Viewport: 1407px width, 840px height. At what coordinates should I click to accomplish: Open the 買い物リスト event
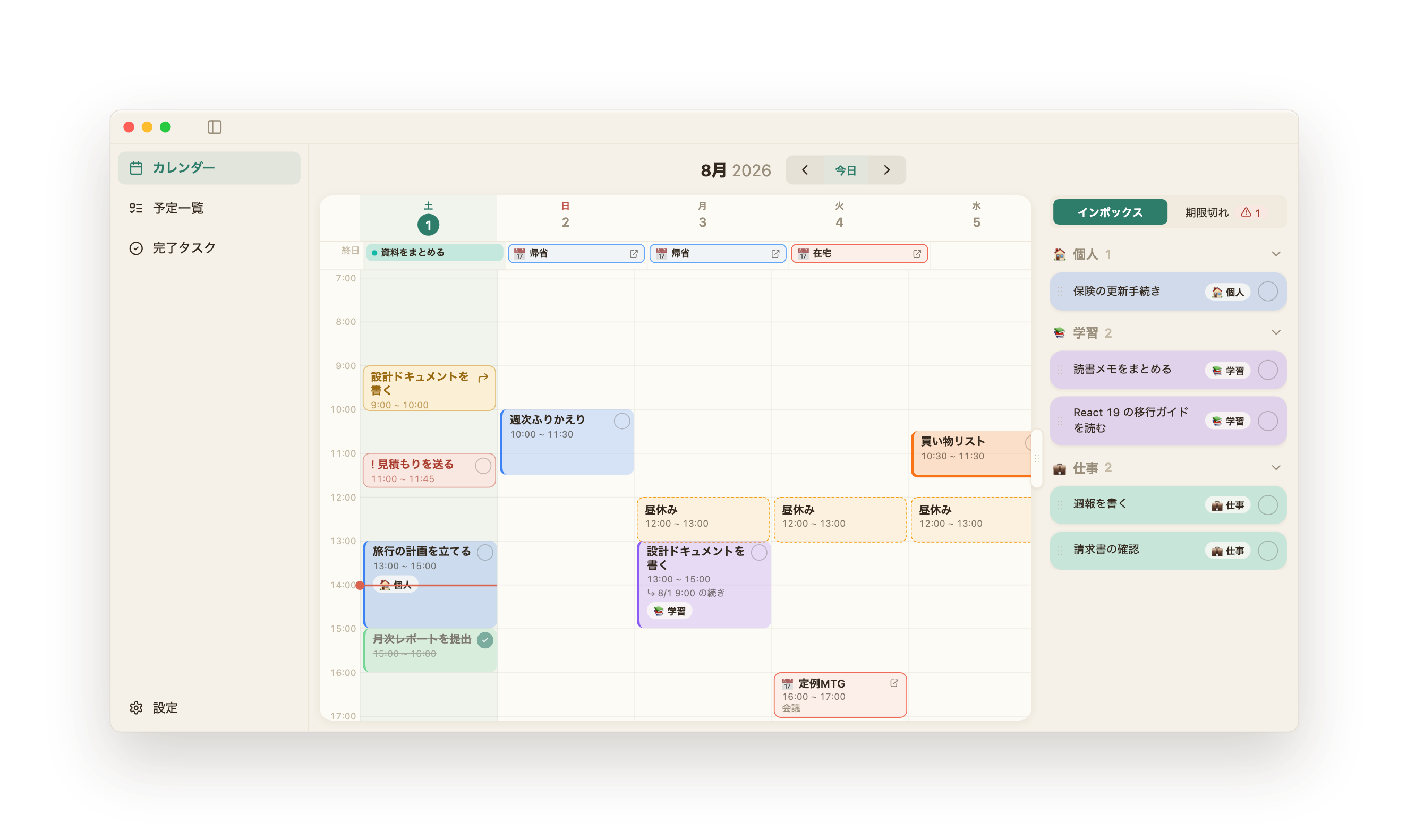coord(971,454)
